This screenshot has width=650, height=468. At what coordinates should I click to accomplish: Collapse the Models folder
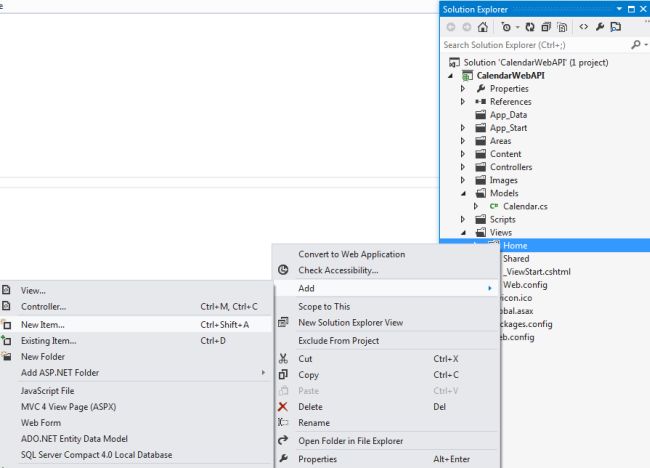(x=463, y=194)
